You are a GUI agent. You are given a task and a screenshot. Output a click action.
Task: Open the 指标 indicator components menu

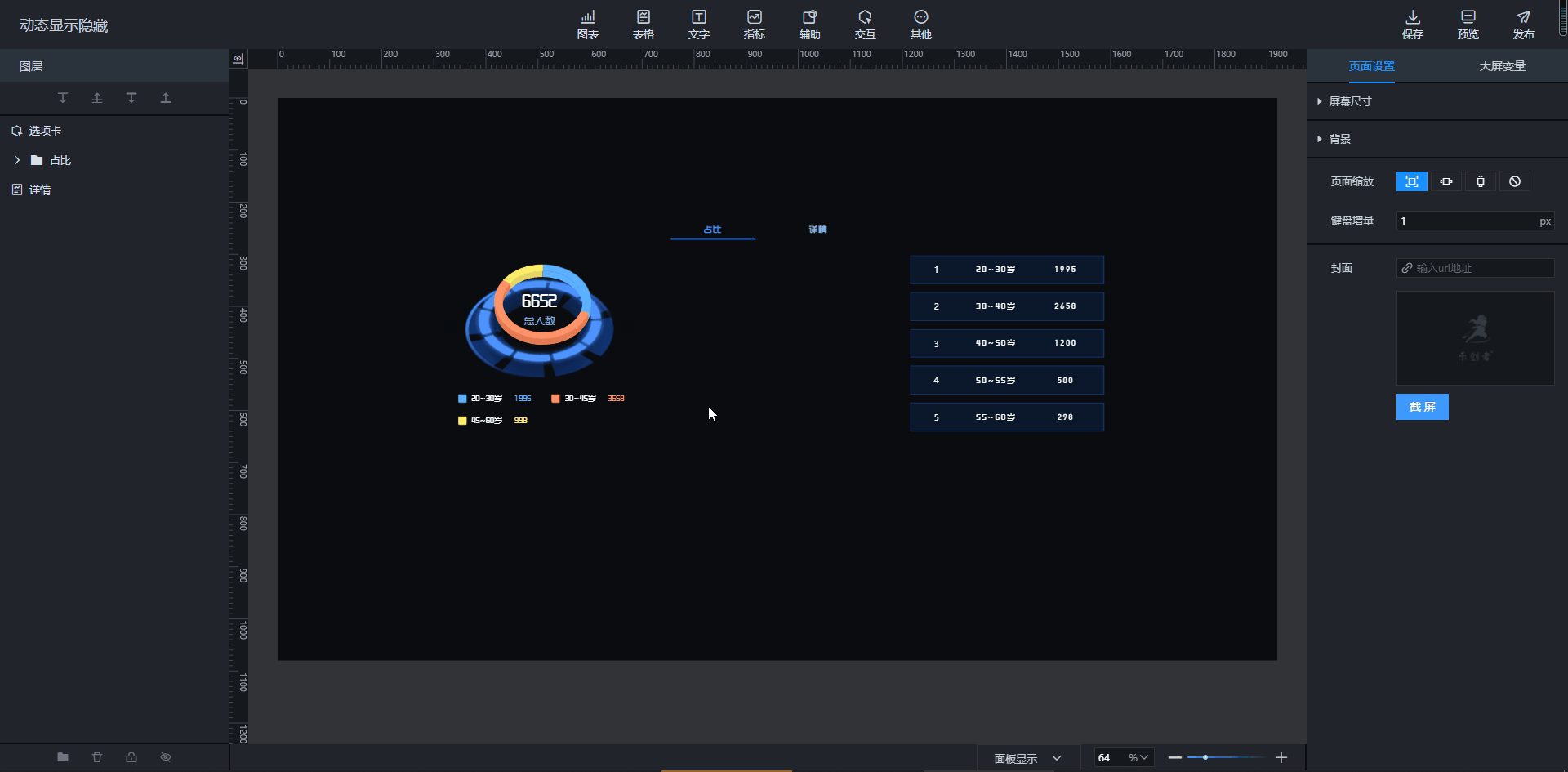pyautogui.click(x=754, y=25)
